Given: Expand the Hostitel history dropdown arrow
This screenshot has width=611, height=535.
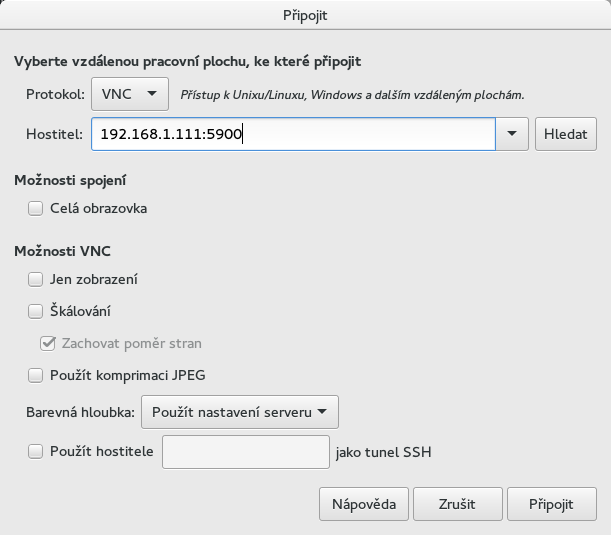Looking at the screenshot, I should click(x=512, y=134).
